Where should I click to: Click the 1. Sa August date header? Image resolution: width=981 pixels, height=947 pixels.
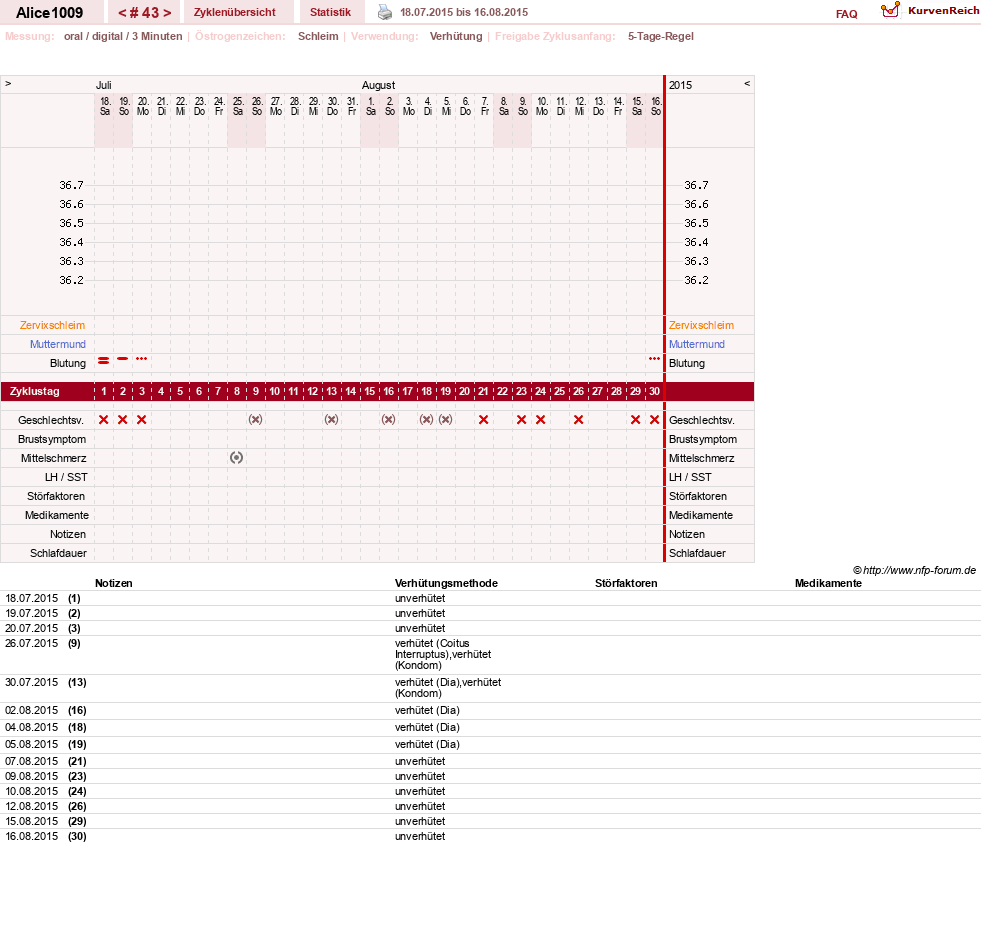point(370,106)
